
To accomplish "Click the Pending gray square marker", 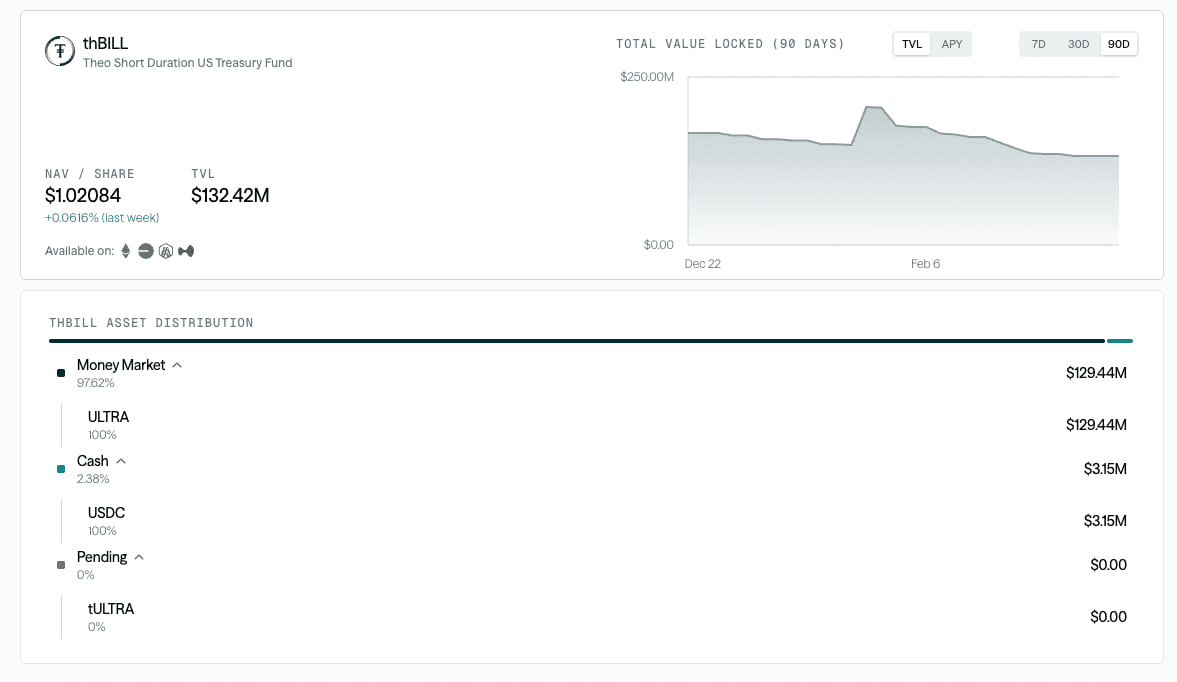I will pos(61,565).
